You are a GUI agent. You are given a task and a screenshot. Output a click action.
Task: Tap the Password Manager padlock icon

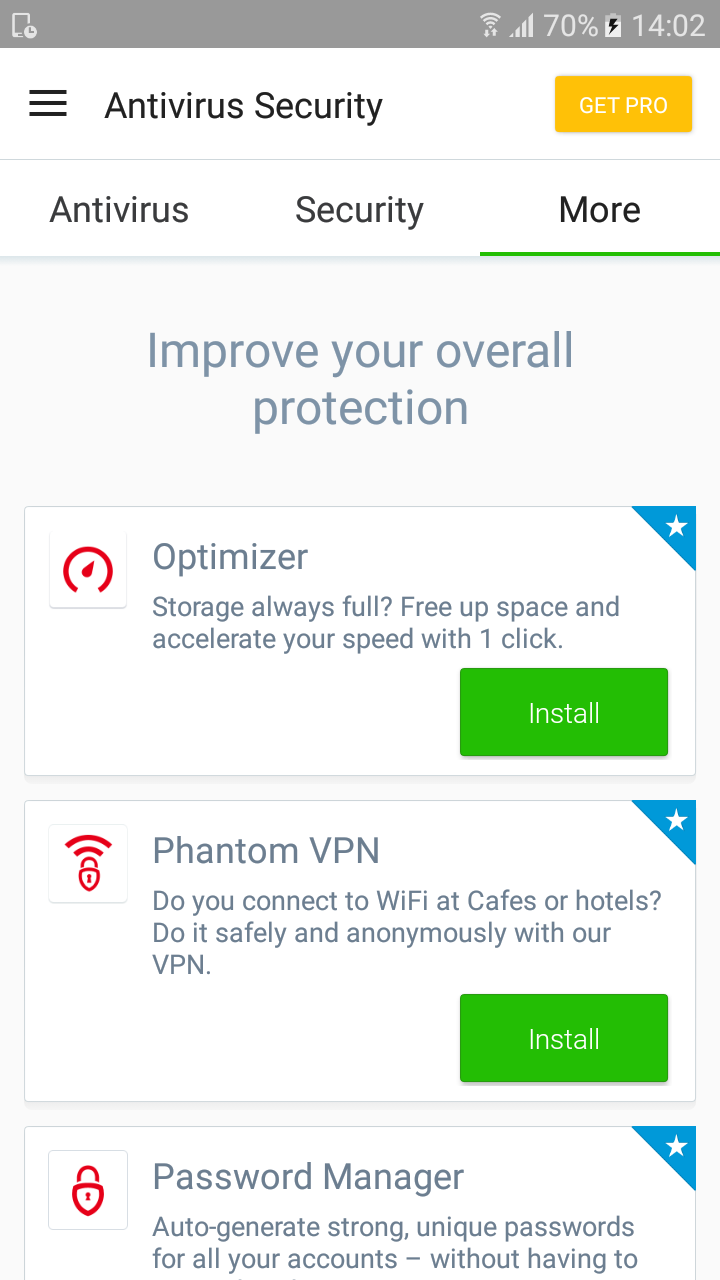[88, 1189]
